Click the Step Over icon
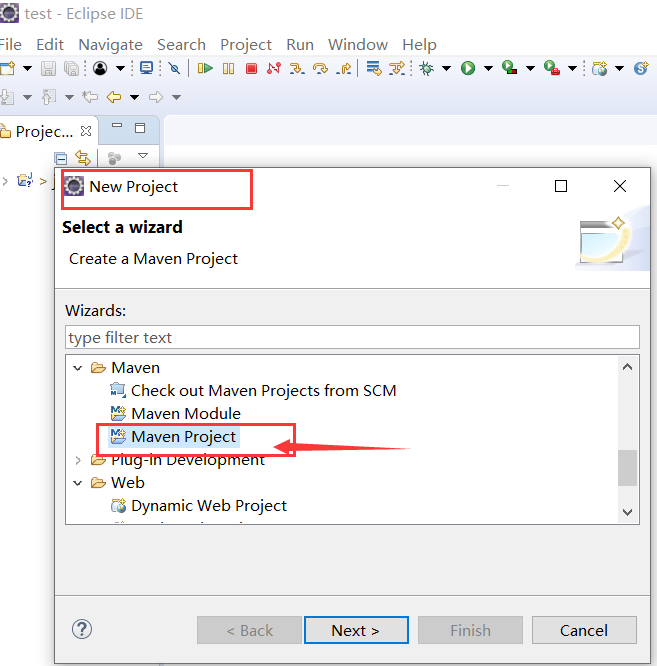The width and height of the screenshot is (657, 666). tap(320, 68)
